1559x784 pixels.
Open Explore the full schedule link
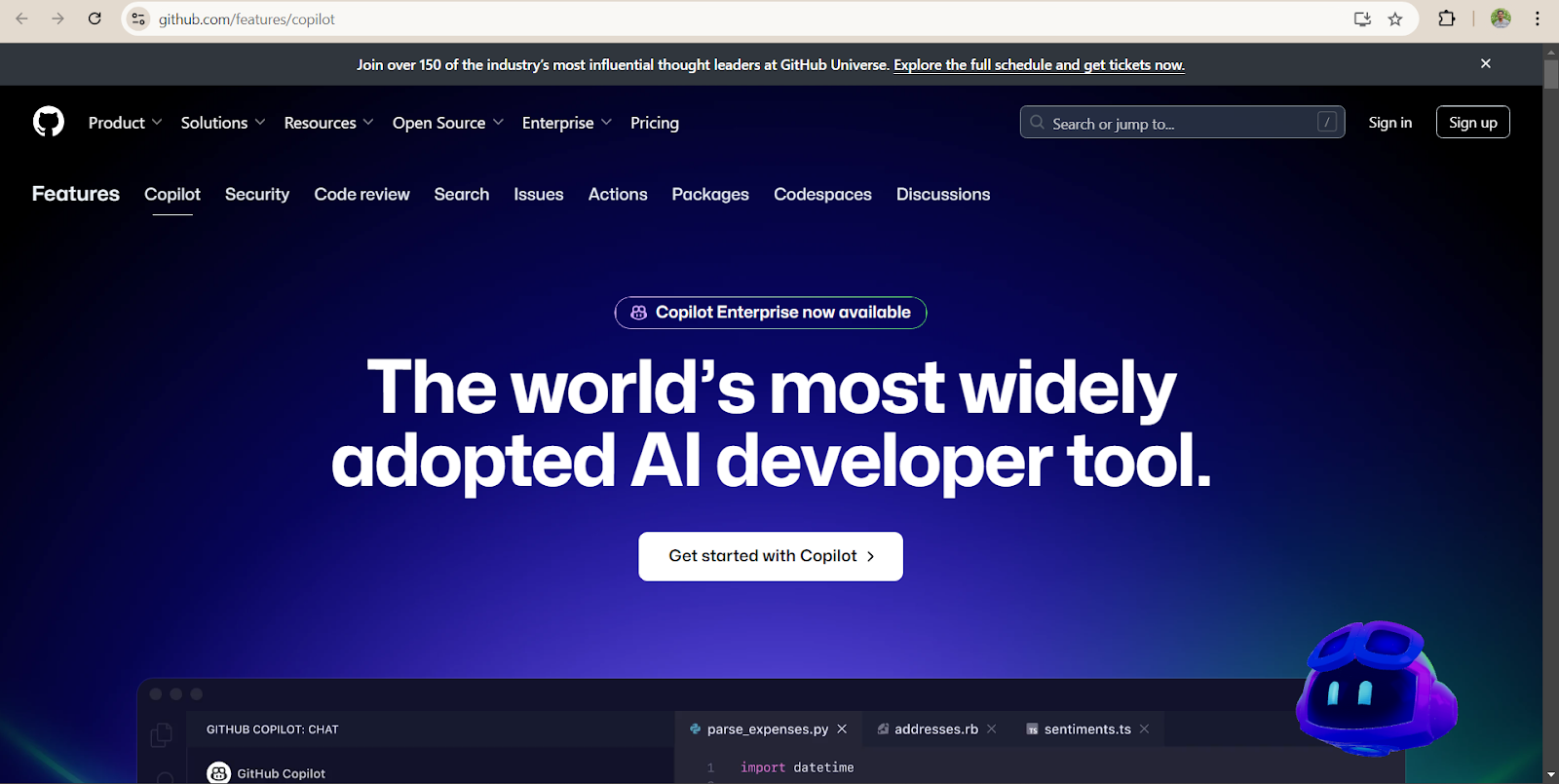coord(1039,64)
